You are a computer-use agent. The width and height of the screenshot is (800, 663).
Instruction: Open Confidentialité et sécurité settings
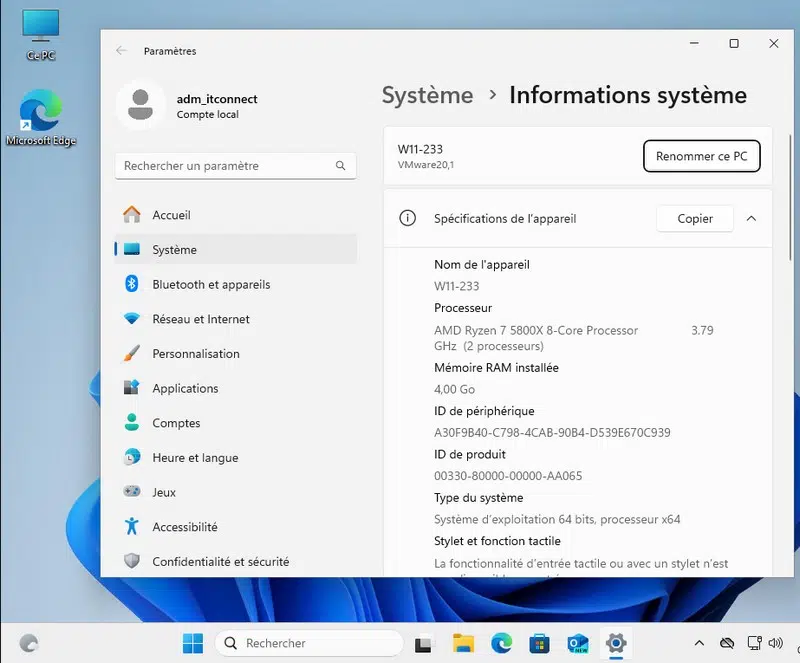coord(220,562)
